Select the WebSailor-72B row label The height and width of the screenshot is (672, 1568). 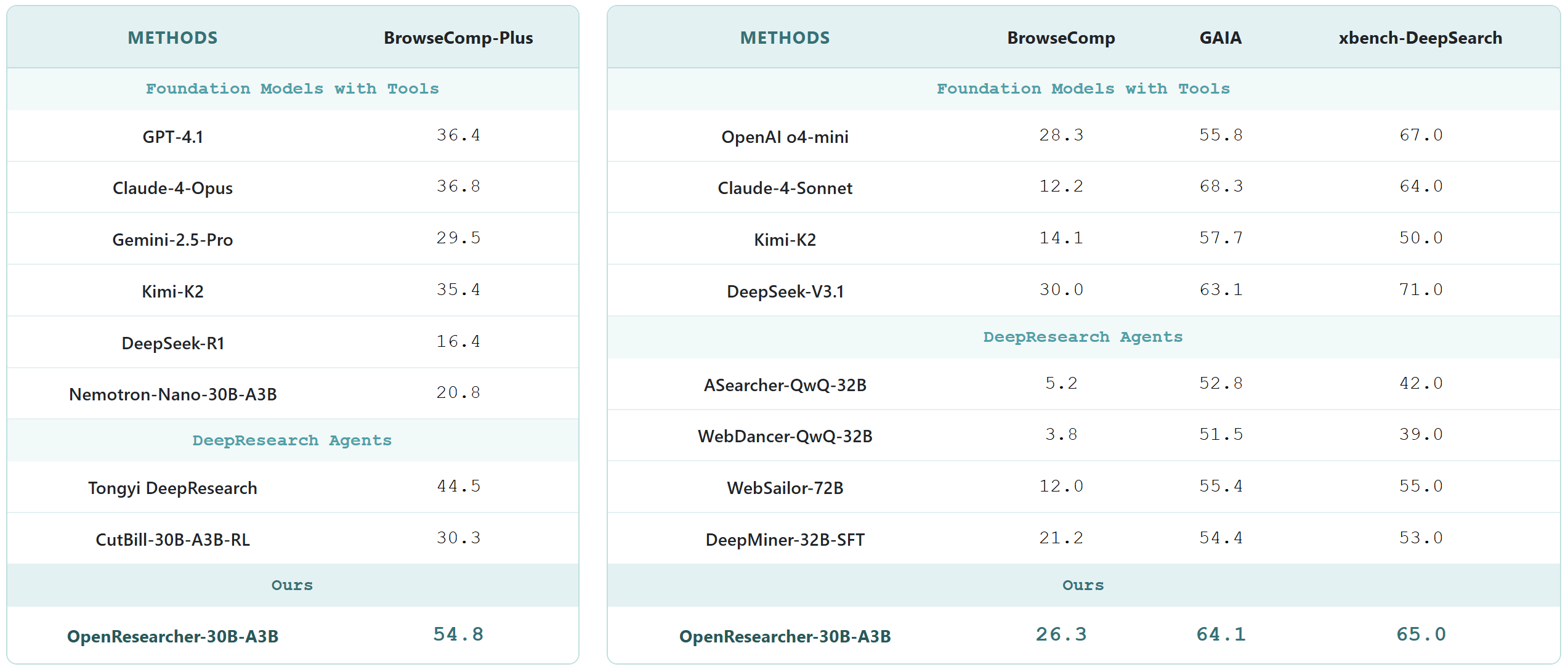(785, 488)
